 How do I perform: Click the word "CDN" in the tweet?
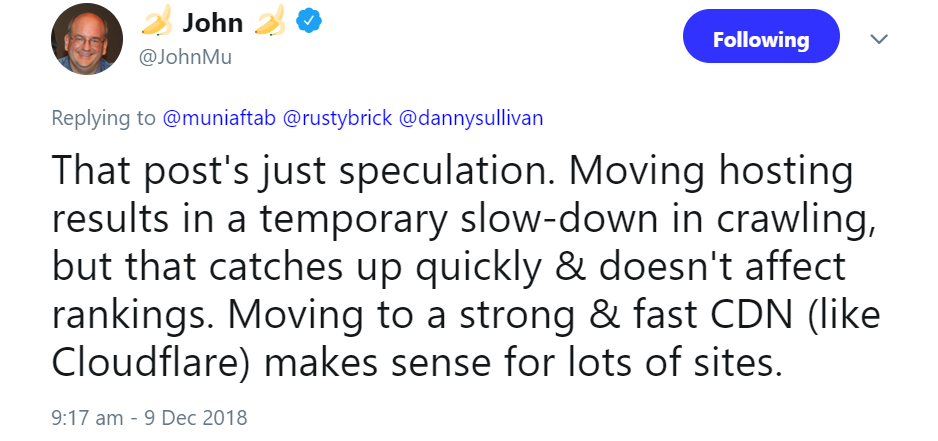(760, 316)
